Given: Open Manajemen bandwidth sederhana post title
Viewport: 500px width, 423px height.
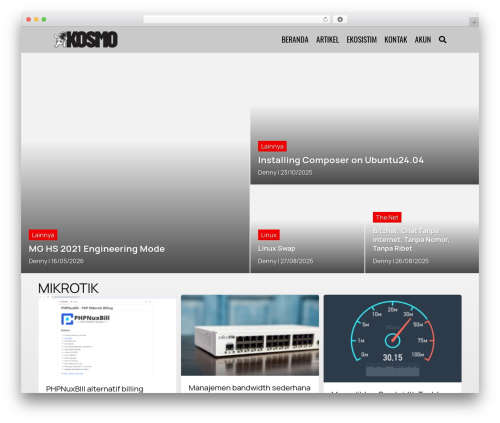Looking at the screenshot, I should click(x=249, y=388).
